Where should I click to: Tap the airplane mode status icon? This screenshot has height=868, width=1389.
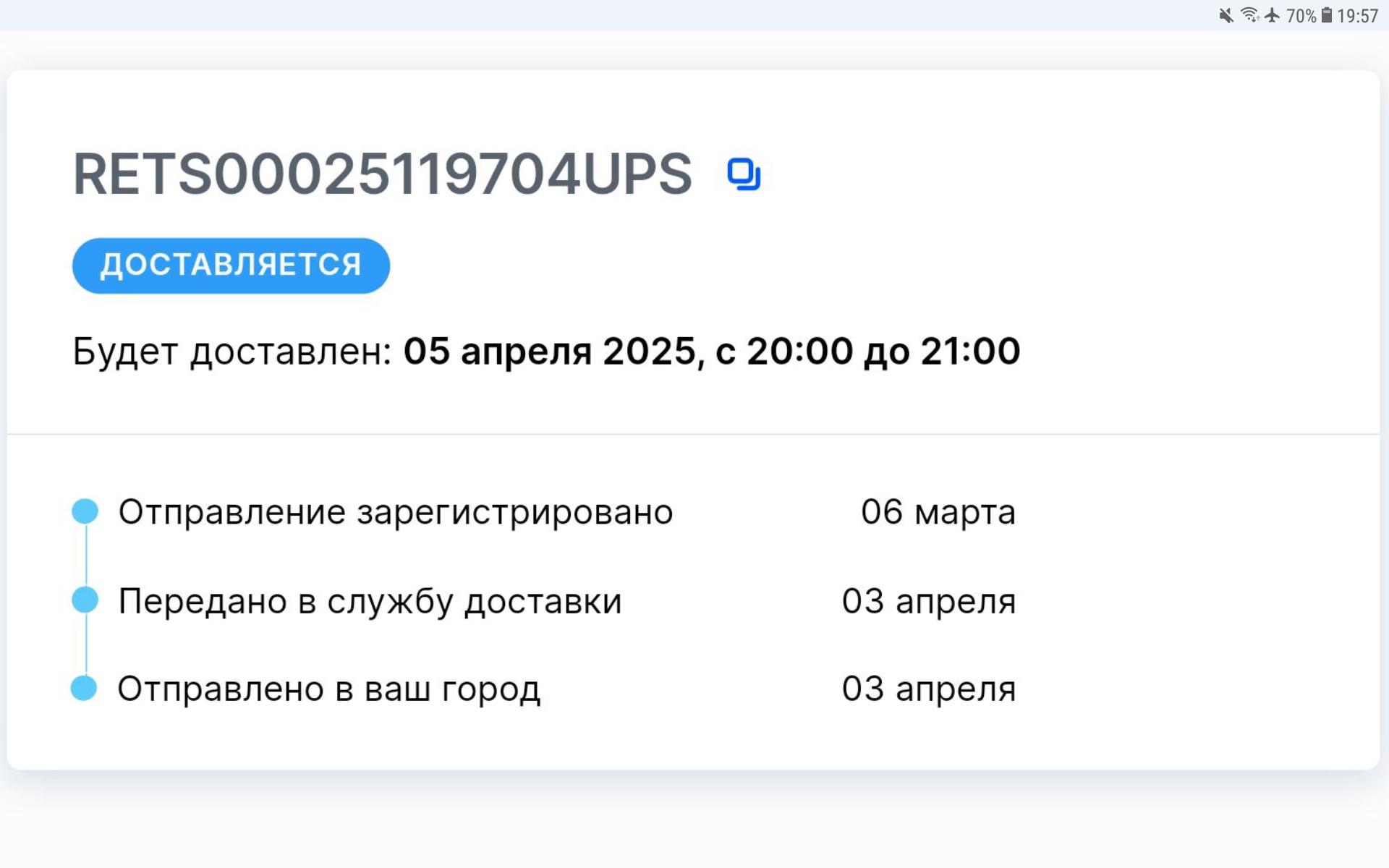pos(1273,15)
